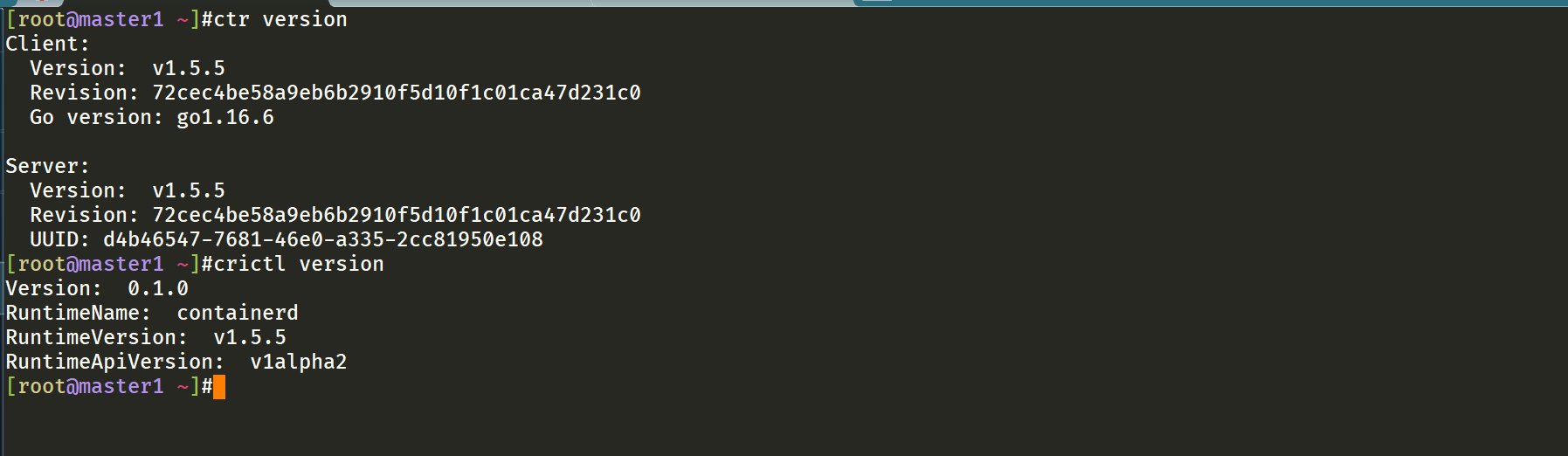Click the last empty '[root@master1 ~]#' prompt
This screenshot has height=456, width=1568.
coord(109,386)
